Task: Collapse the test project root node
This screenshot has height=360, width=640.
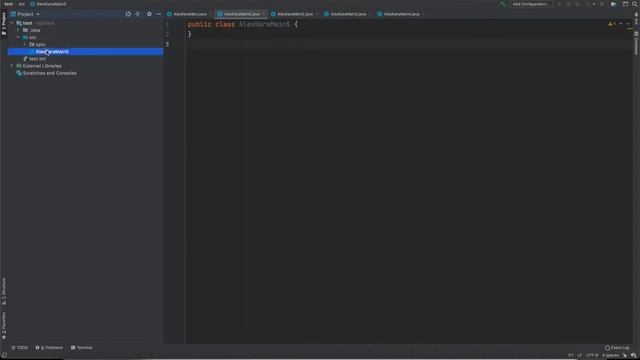Action: (12, 23)
